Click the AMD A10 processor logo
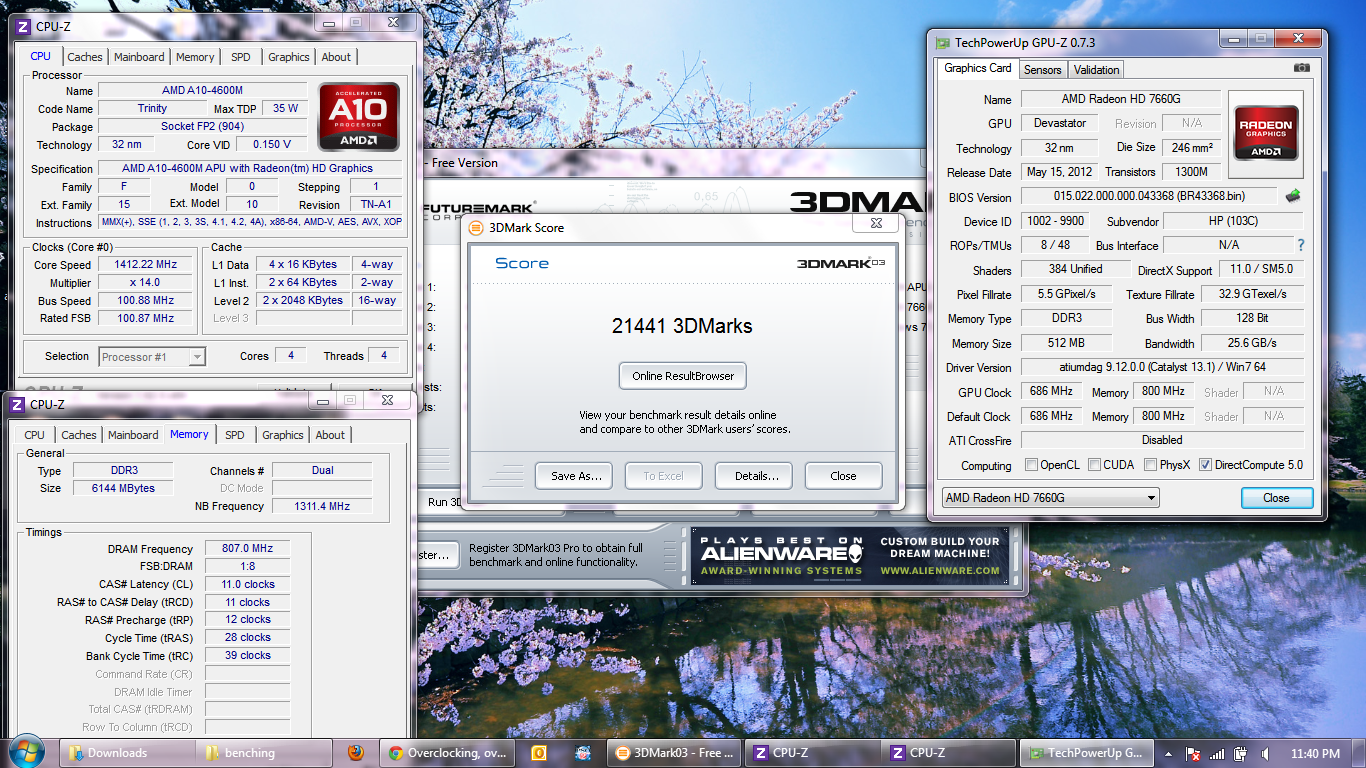Screen dimensions: 1366x768 (359, 117)
